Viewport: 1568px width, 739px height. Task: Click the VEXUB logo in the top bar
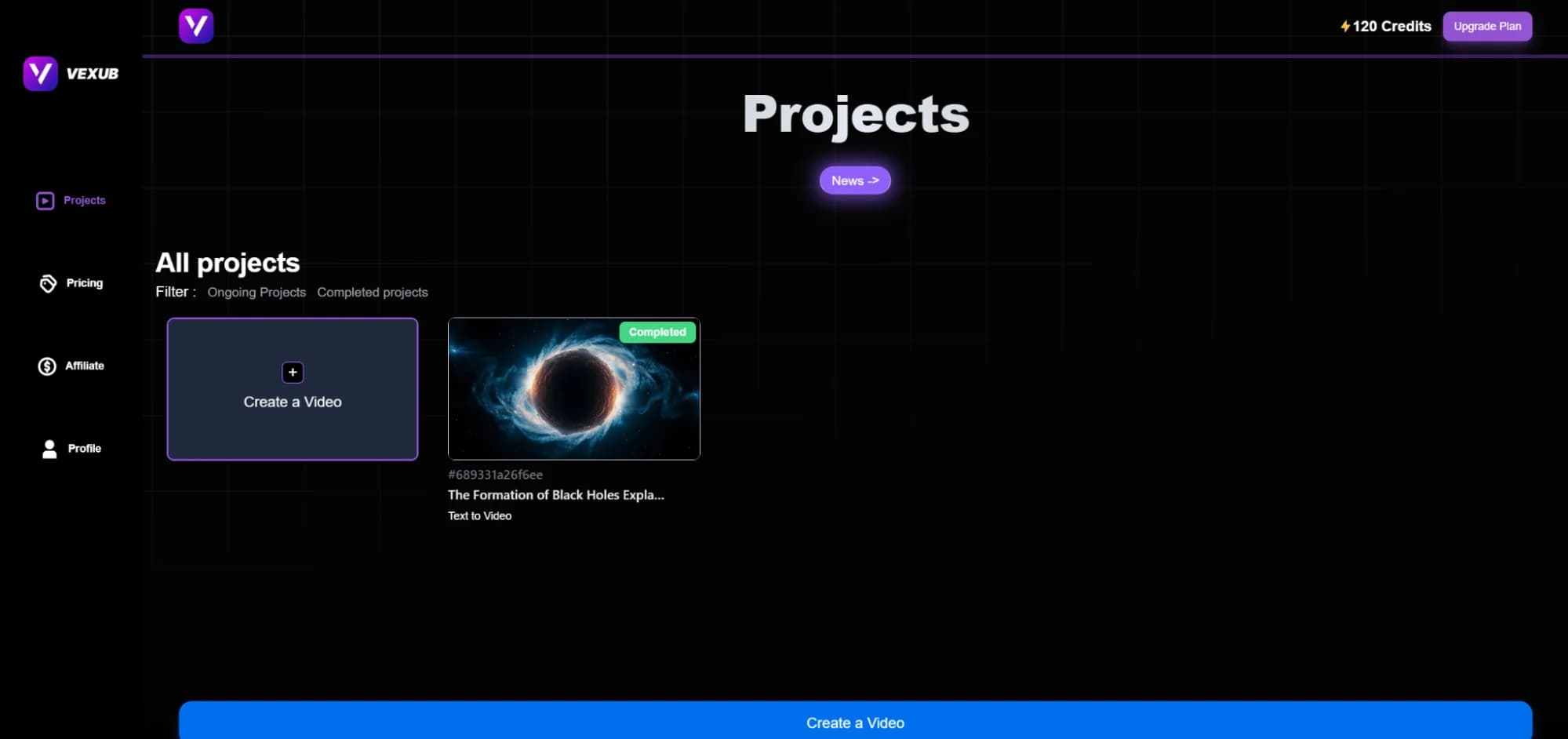tap(196, 26)
